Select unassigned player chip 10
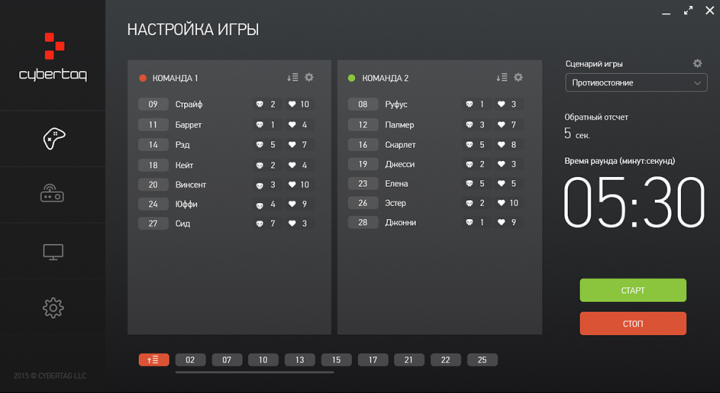The width and height of the screenshot is (720, 393). coord(263,360)
